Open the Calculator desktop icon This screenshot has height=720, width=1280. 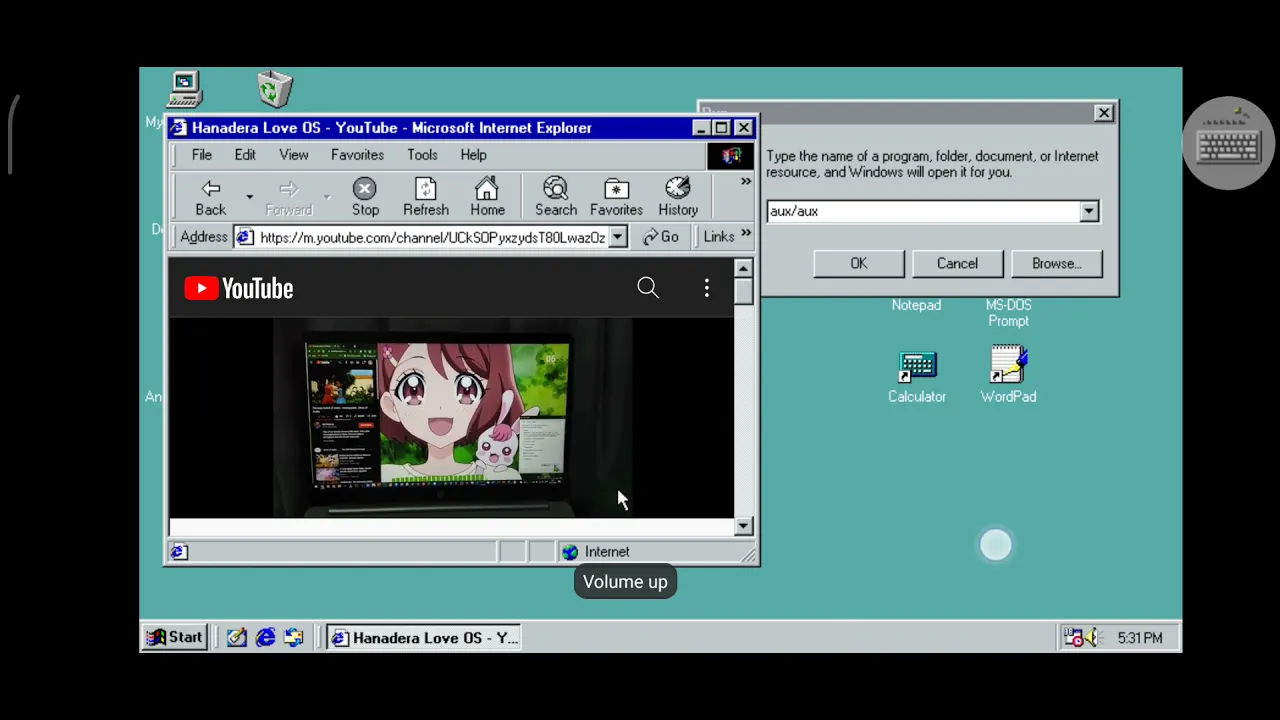(917, 377)
